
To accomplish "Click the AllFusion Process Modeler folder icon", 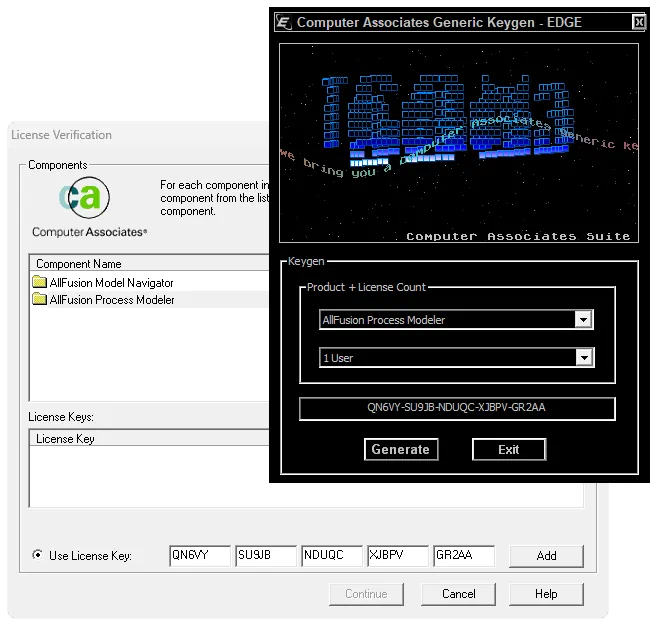I will click(x=40, y=300).
